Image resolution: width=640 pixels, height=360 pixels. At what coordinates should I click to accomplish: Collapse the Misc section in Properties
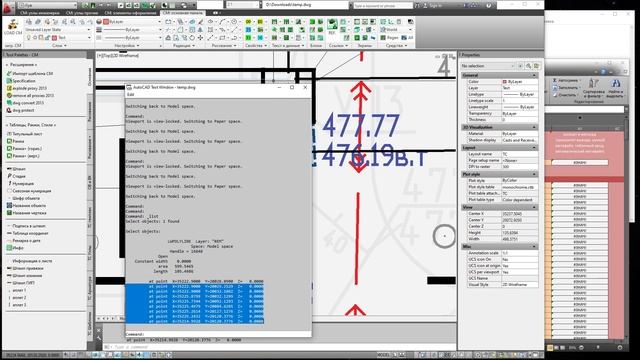[534, 247]
